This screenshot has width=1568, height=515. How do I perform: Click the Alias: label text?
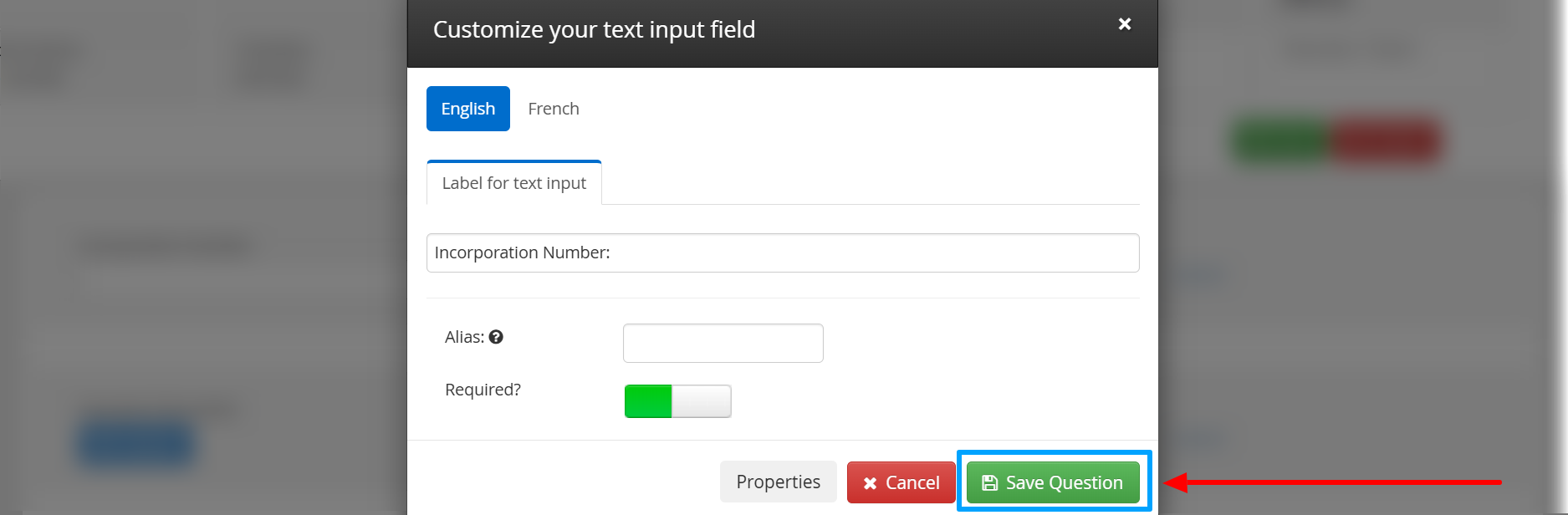click(x=464, y=337)
